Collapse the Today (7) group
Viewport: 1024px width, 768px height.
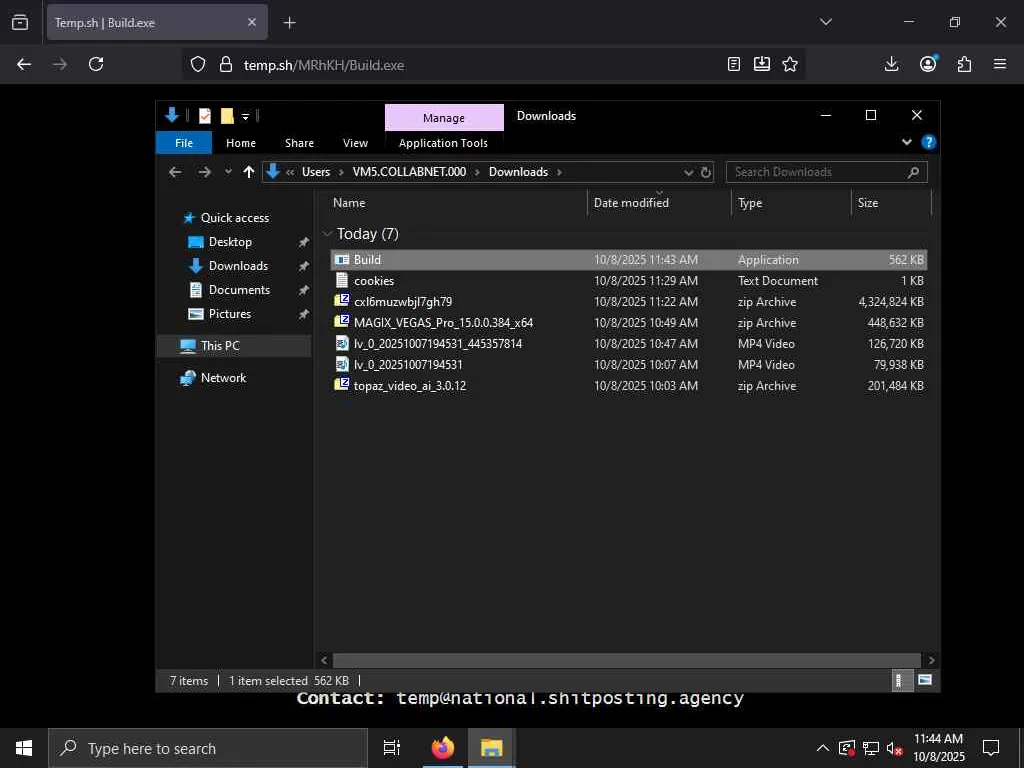pyautogui.click(x=327, y=234)
